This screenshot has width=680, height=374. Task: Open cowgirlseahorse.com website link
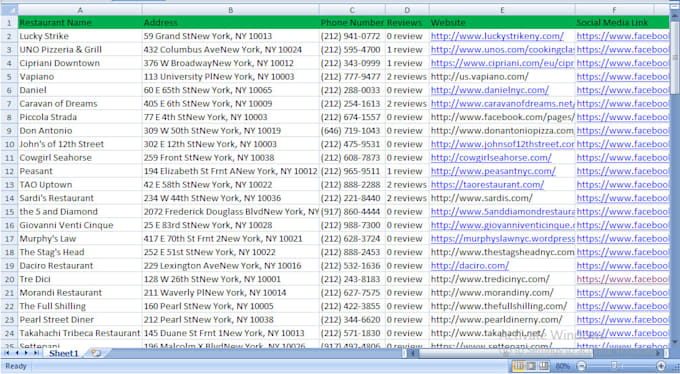tap(491, 157)
